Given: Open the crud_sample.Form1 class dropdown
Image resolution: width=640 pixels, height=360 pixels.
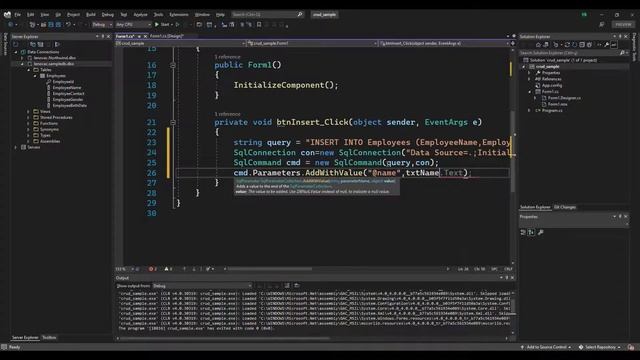Looking at the screenshot, I should [312, 43].
